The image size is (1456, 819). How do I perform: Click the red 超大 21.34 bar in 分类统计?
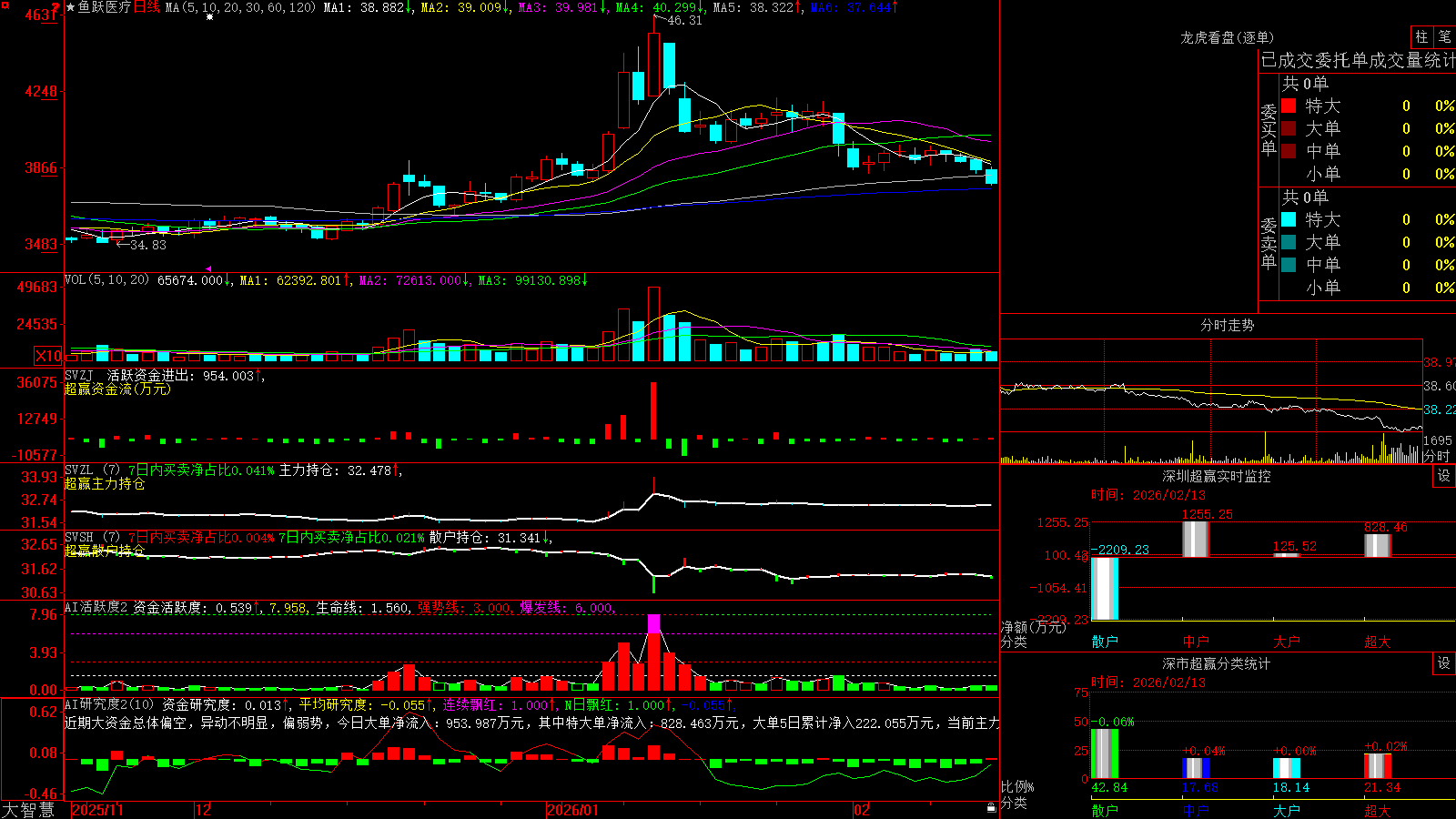point(1378,766)
